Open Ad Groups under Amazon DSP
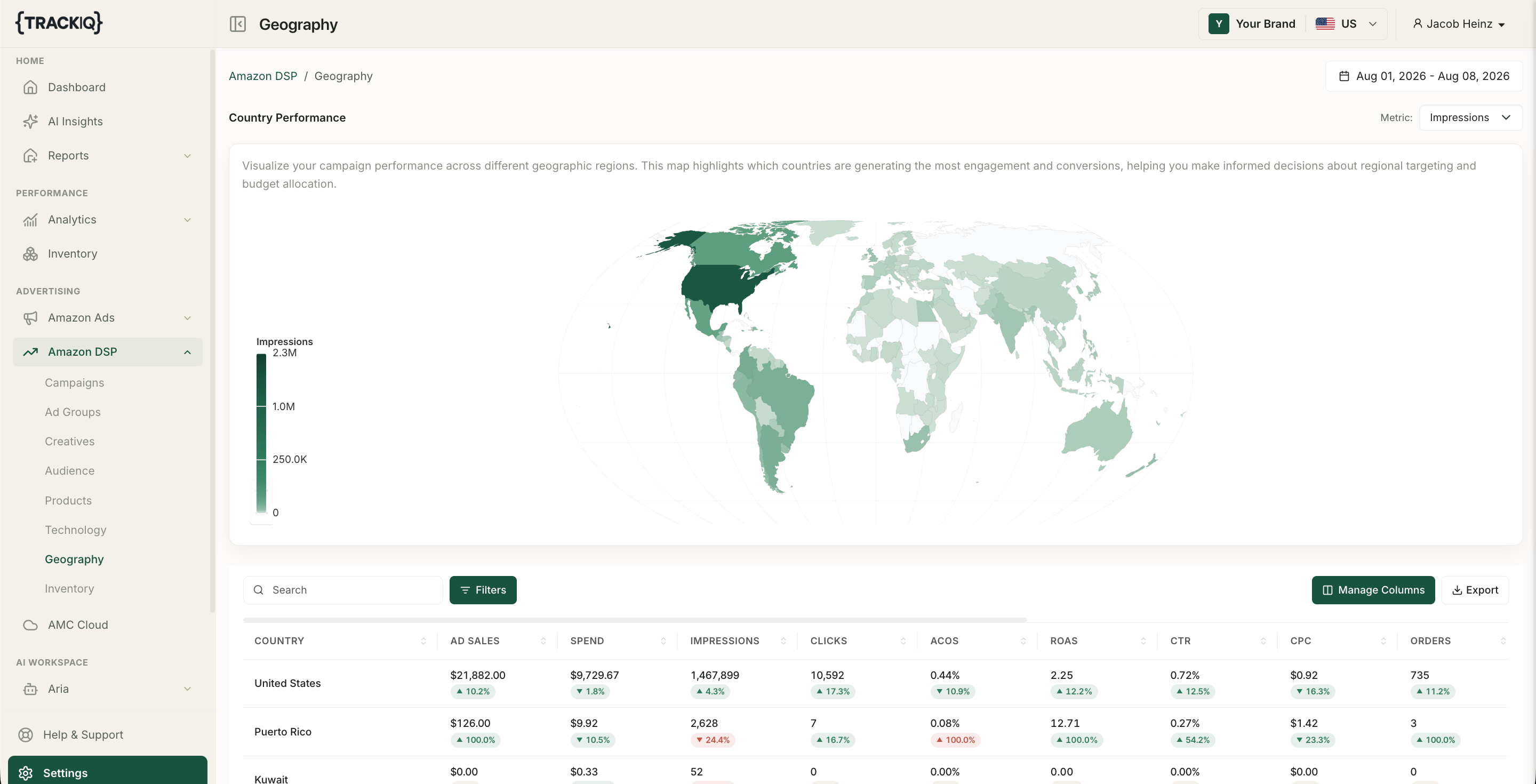The image size is (1536, 784). tap(73, 412)
